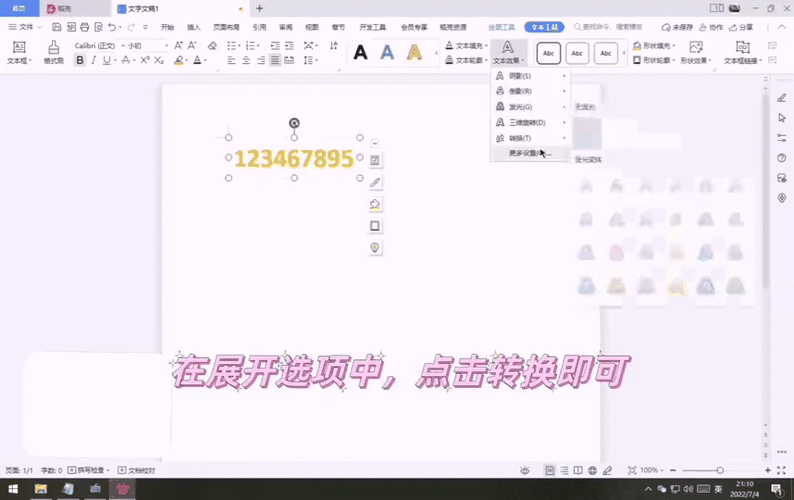Toggle justified alignment
Screen dimensions: 794x500
[x=275, y=60]
